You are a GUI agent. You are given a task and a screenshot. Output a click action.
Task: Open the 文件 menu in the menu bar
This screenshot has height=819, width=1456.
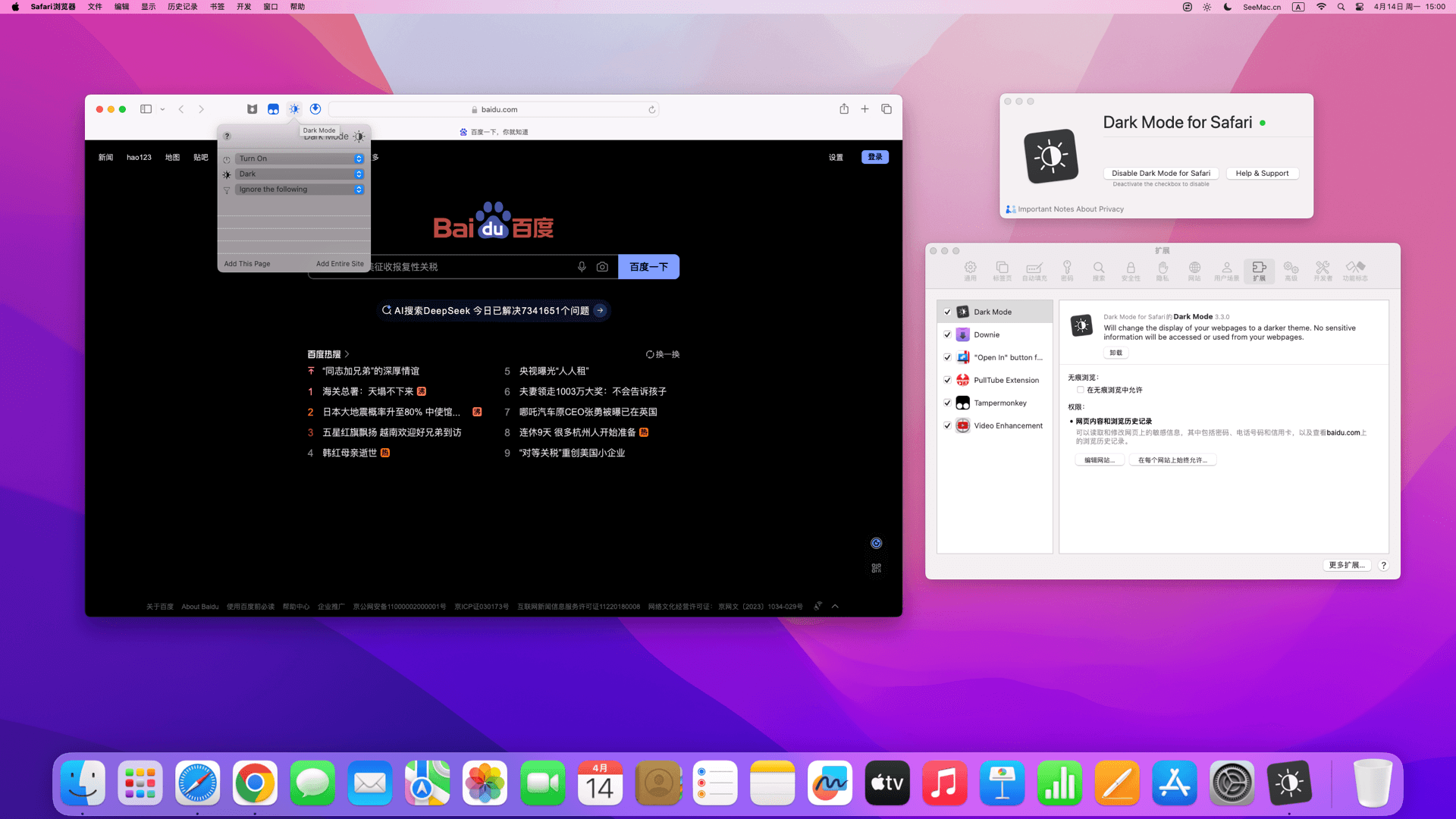tap(95, 7)
